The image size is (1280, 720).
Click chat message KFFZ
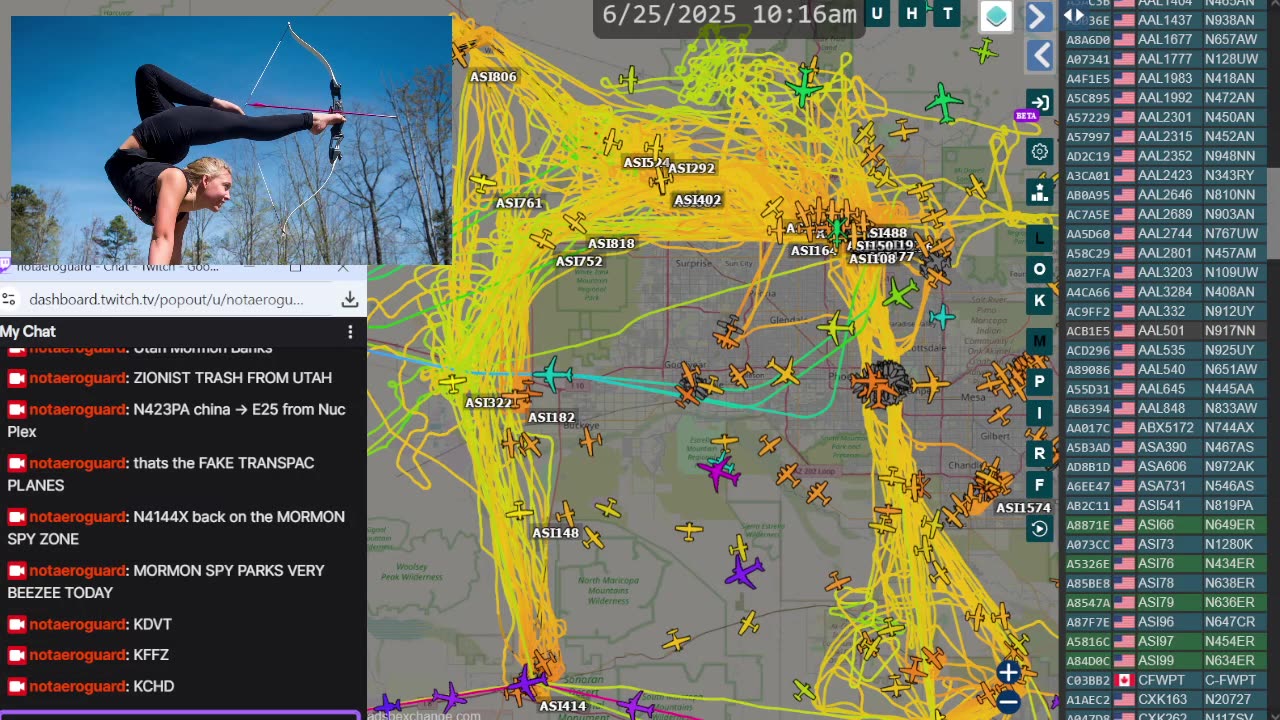tap(151, 655)
